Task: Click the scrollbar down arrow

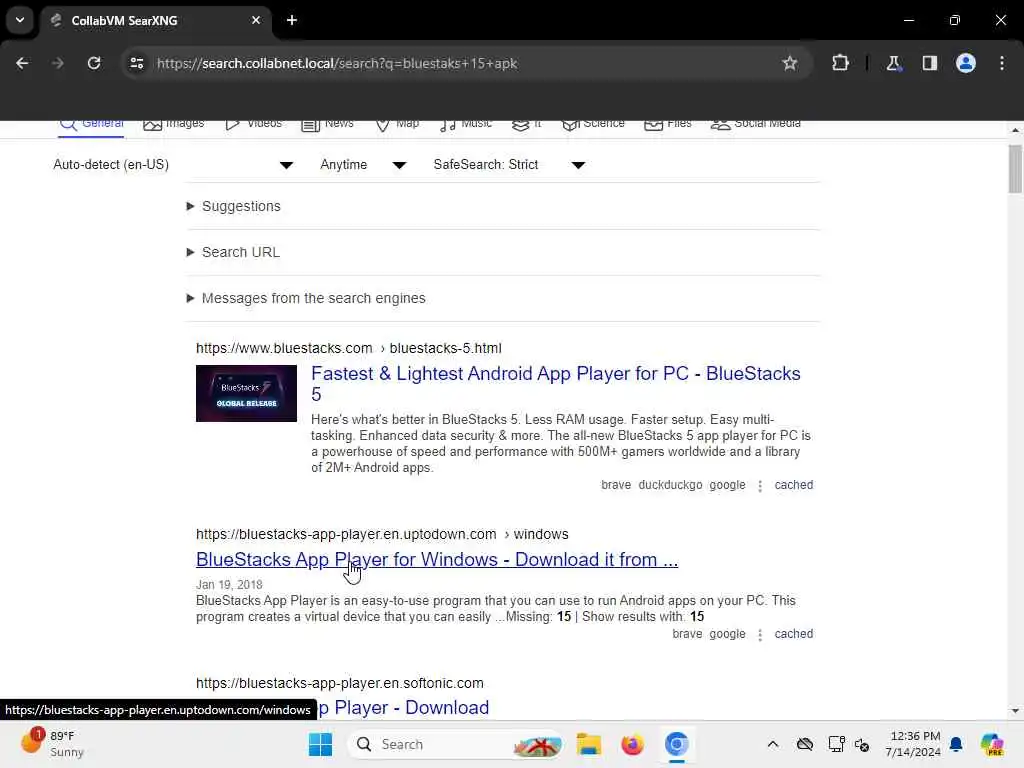Action: 1015,711
